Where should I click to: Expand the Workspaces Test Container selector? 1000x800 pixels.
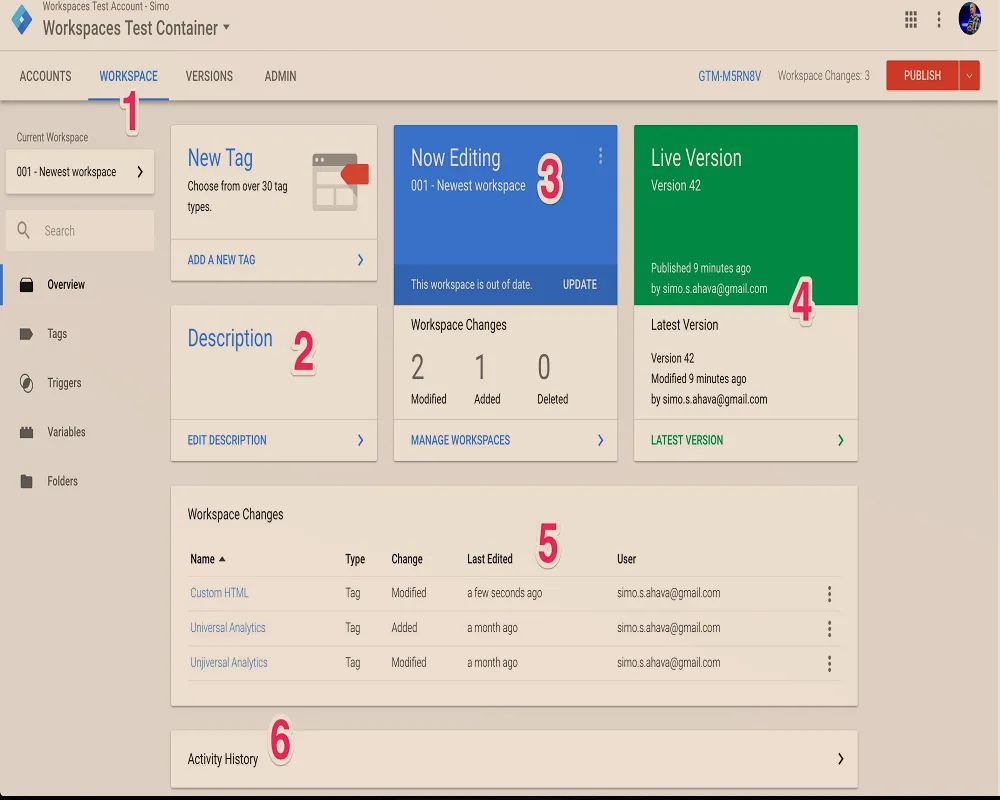(x=226, y=28)
